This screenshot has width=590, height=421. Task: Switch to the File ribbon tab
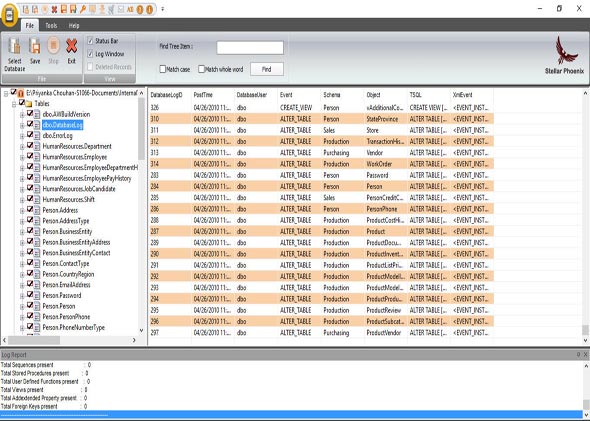coord(30,26)
